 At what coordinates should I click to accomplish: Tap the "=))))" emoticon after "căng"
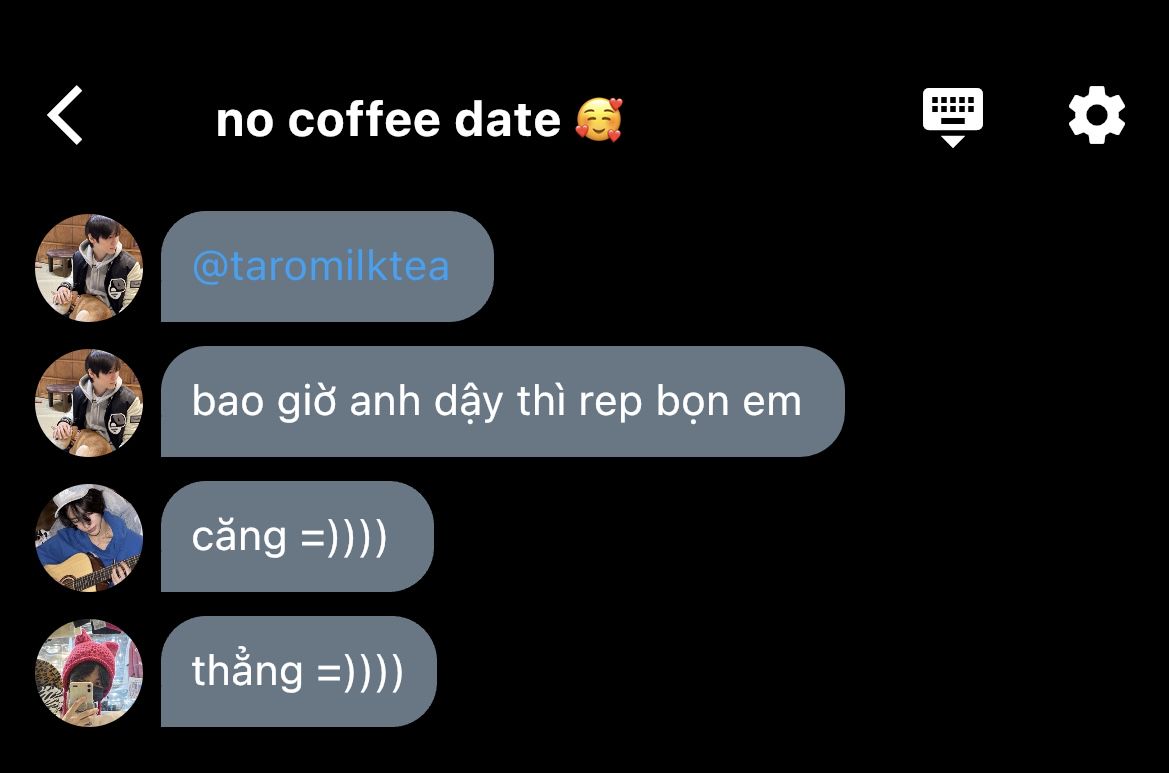pos(344,537)
